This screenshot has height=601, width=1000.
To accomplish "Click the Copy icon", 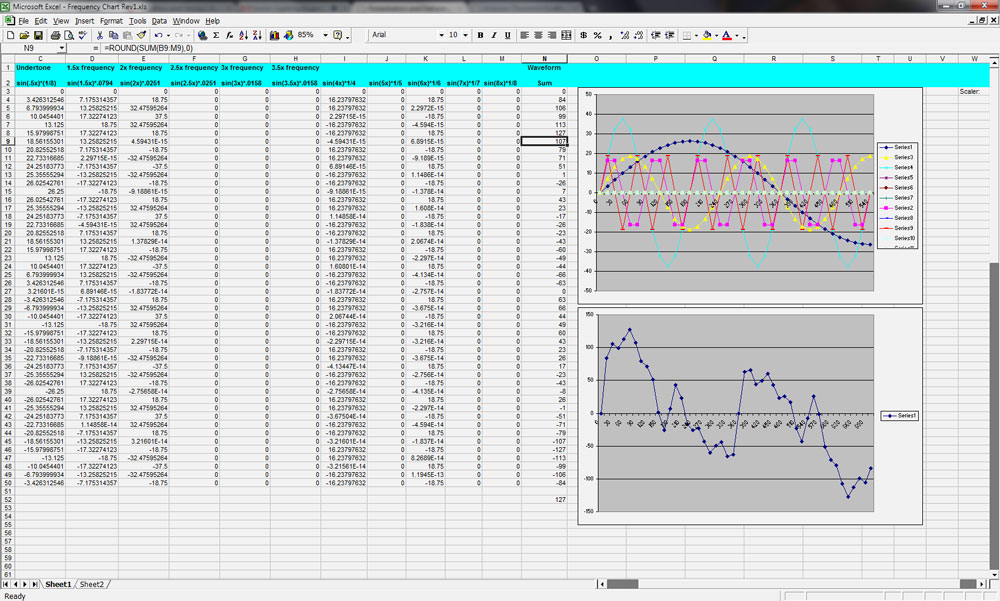I will [114, 35].
